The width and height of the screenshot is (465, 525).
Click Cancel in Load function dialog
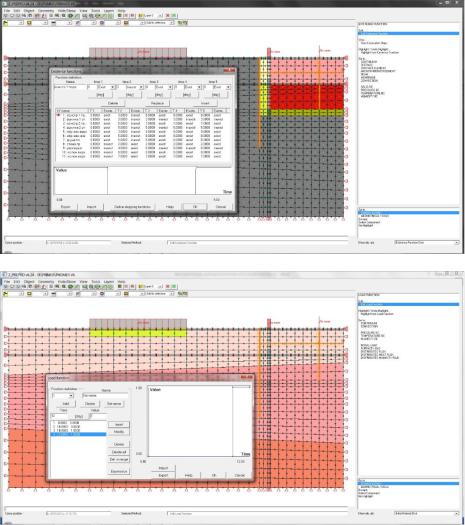[239, 475]
